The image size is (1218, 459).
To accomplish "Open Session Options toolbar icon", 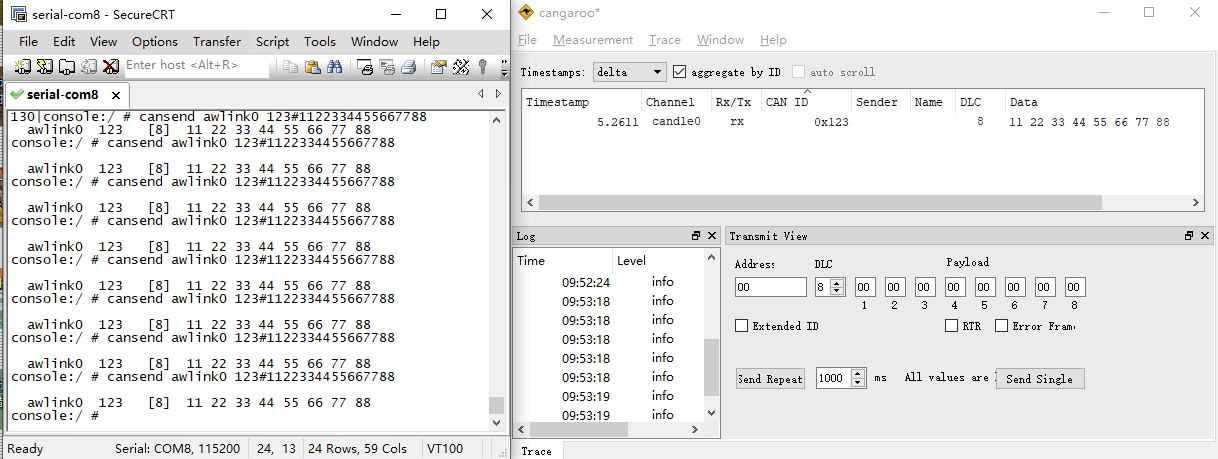I will point(438,67).
